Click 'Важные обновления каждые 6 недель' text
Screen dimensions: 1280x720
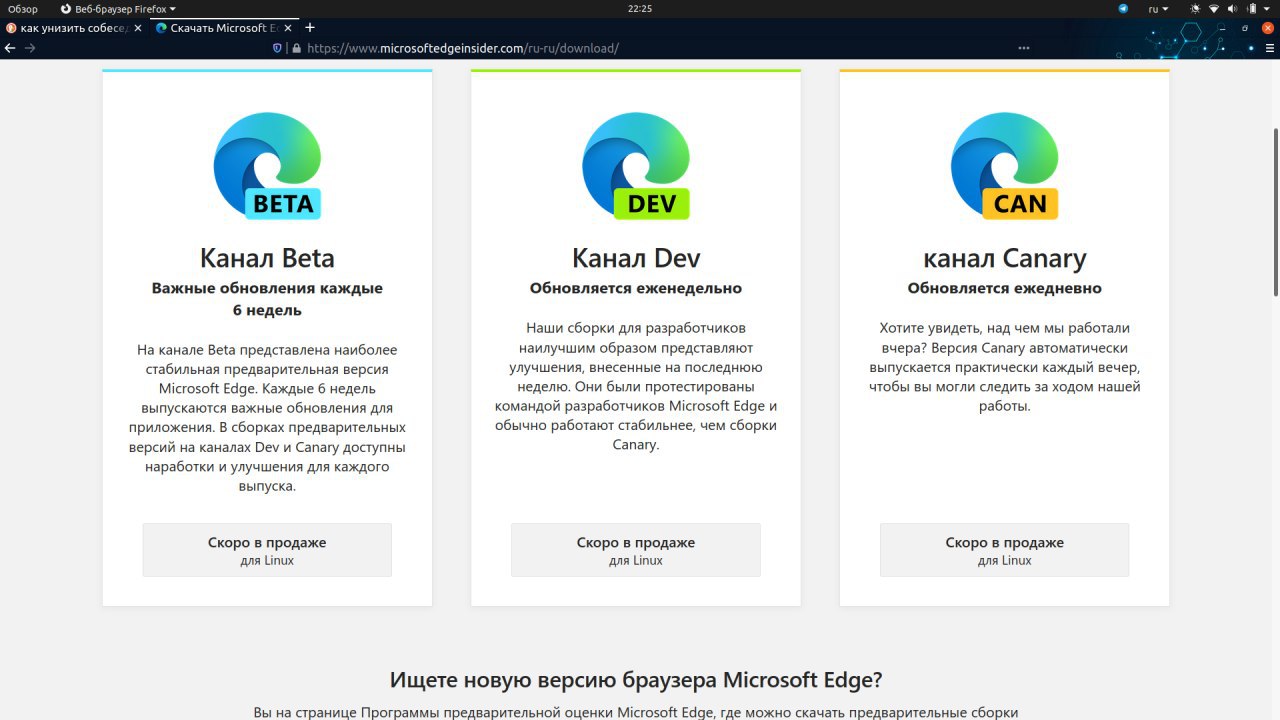267,299
